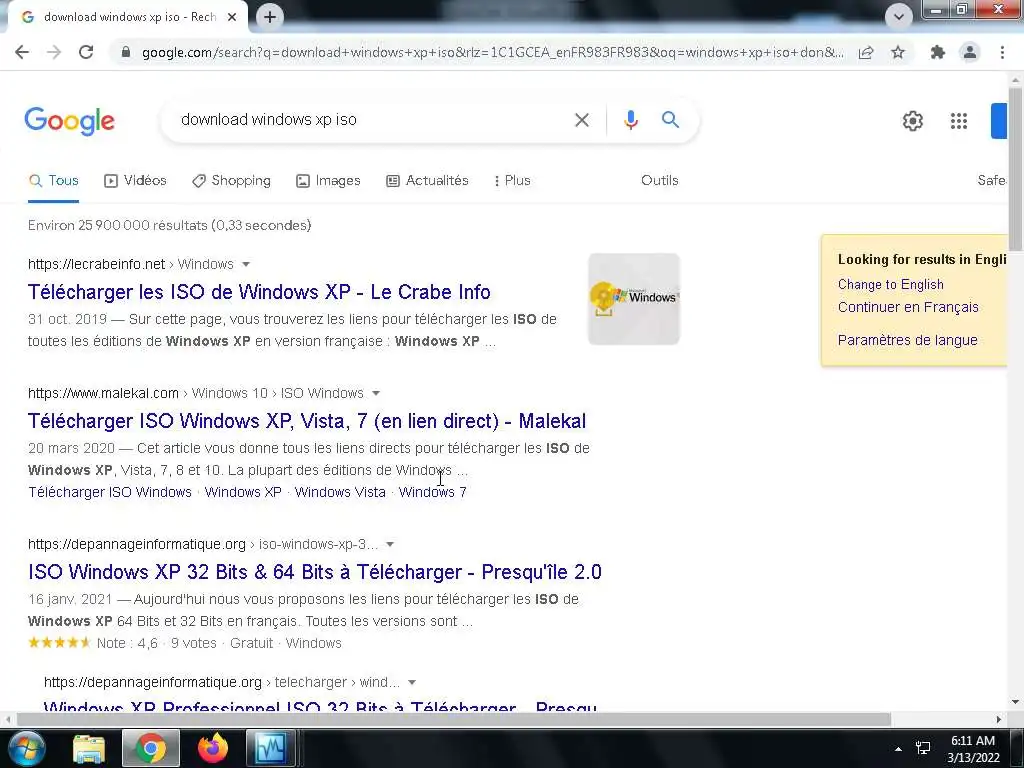
Task: Select the Tous results tab
Action: point(54,181)
